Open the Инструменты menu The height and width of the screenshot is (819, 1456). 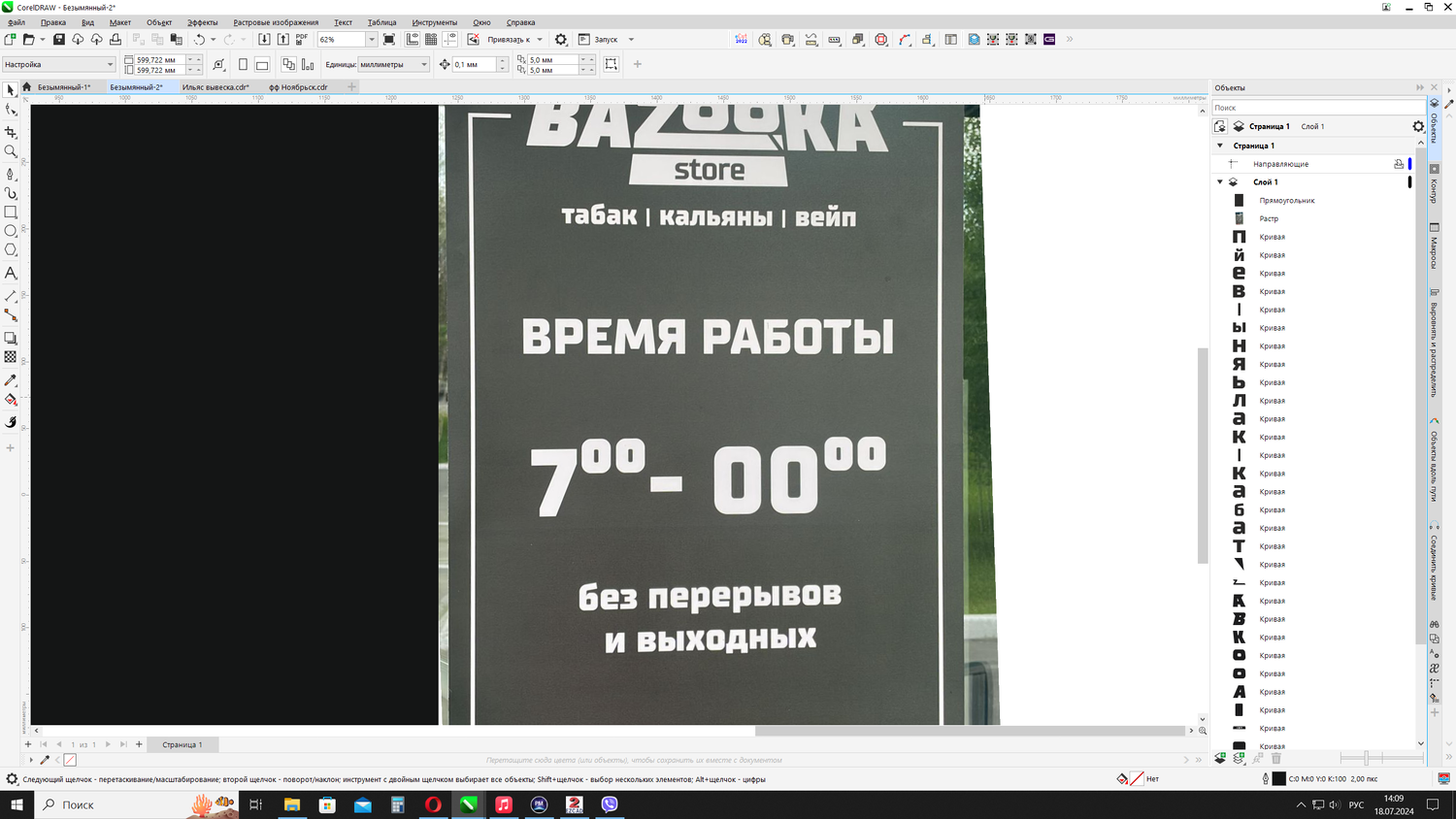434,22
